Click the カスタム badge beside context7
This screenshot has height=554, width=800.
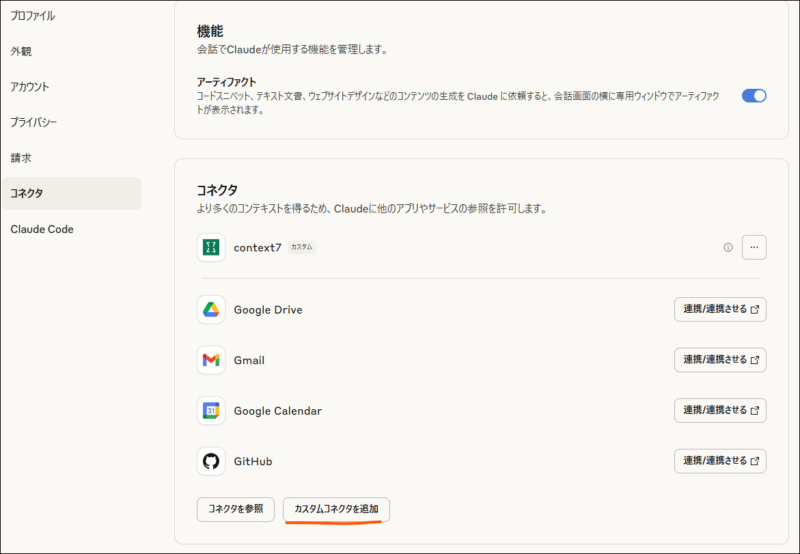pyautogui.click(x=302, y=247)
